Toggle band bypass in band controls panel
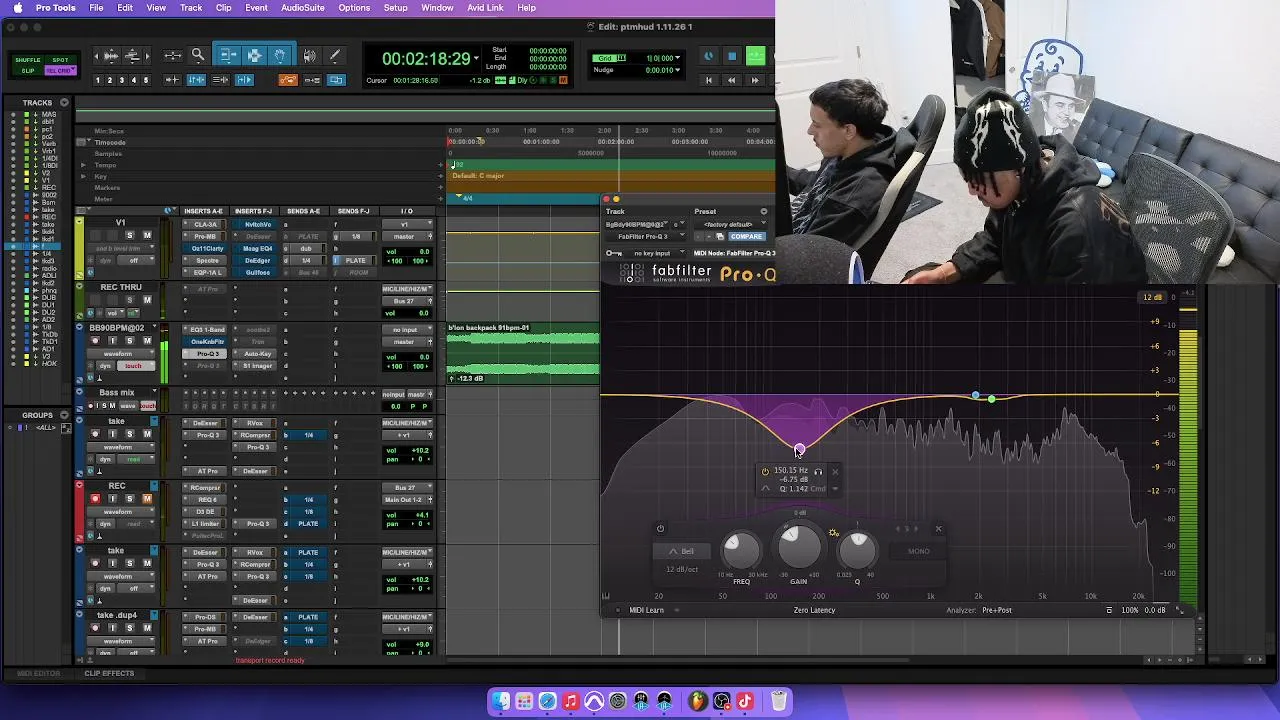 (x=660, y=529)
